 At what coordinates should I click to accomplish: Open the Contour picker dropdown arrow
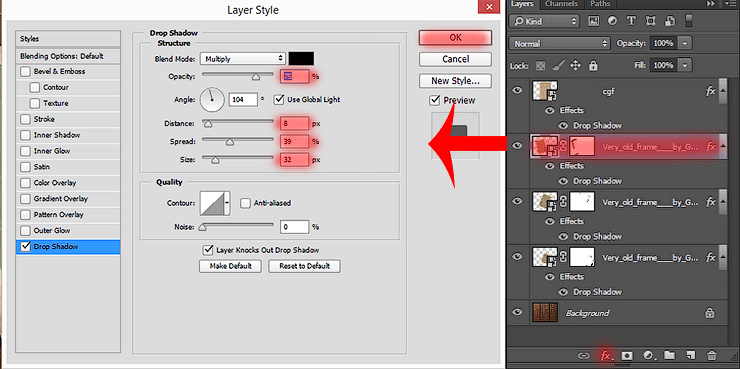tap(228, 203)
